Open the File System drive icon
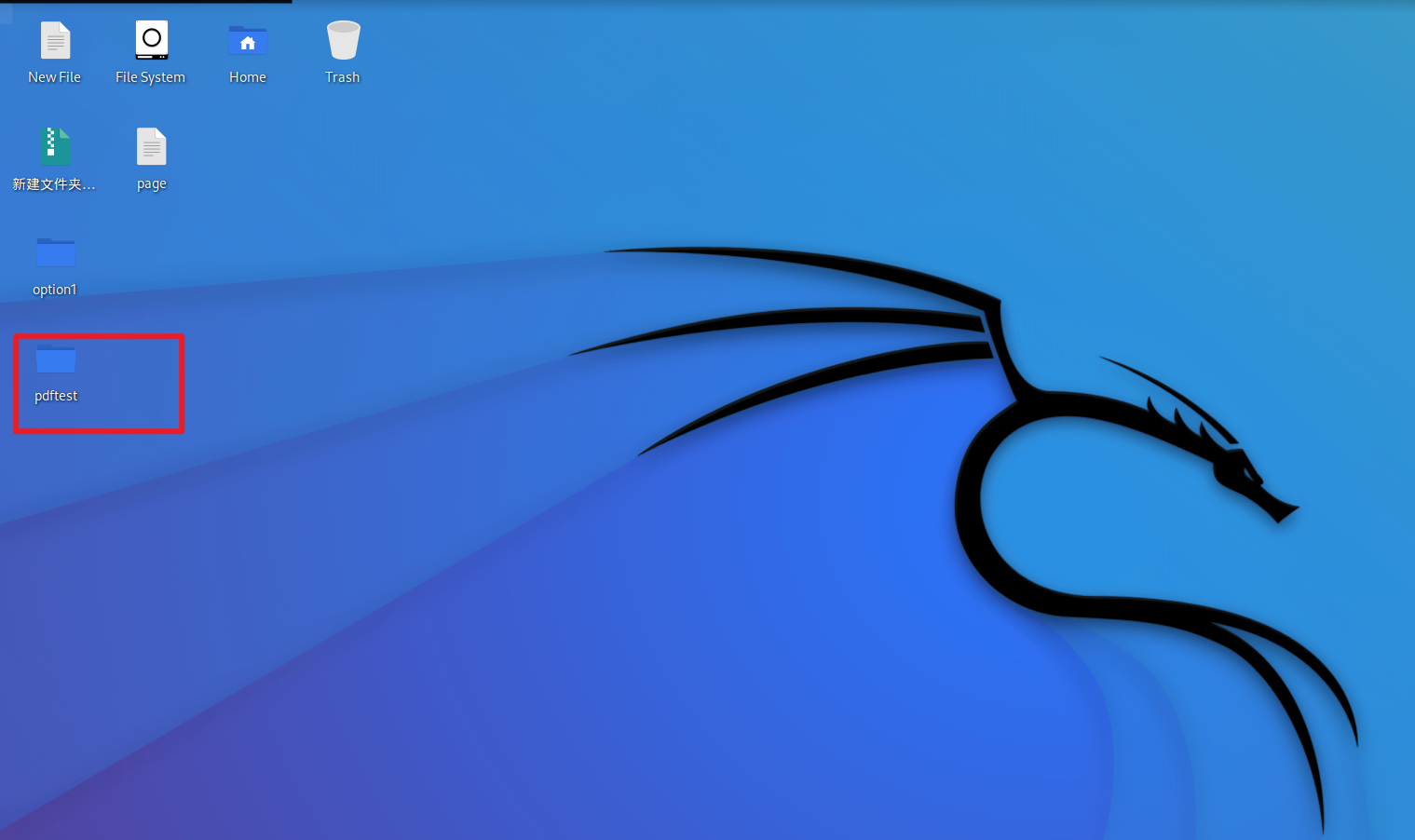This screenshot has height=840, width=1415. click(151, 41)
